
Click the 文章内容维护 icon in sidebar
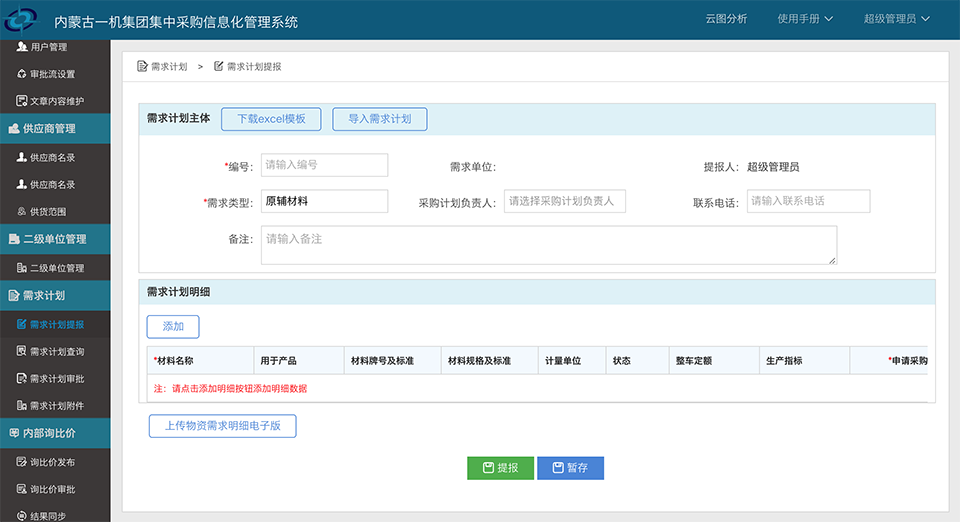pos(21,101)
